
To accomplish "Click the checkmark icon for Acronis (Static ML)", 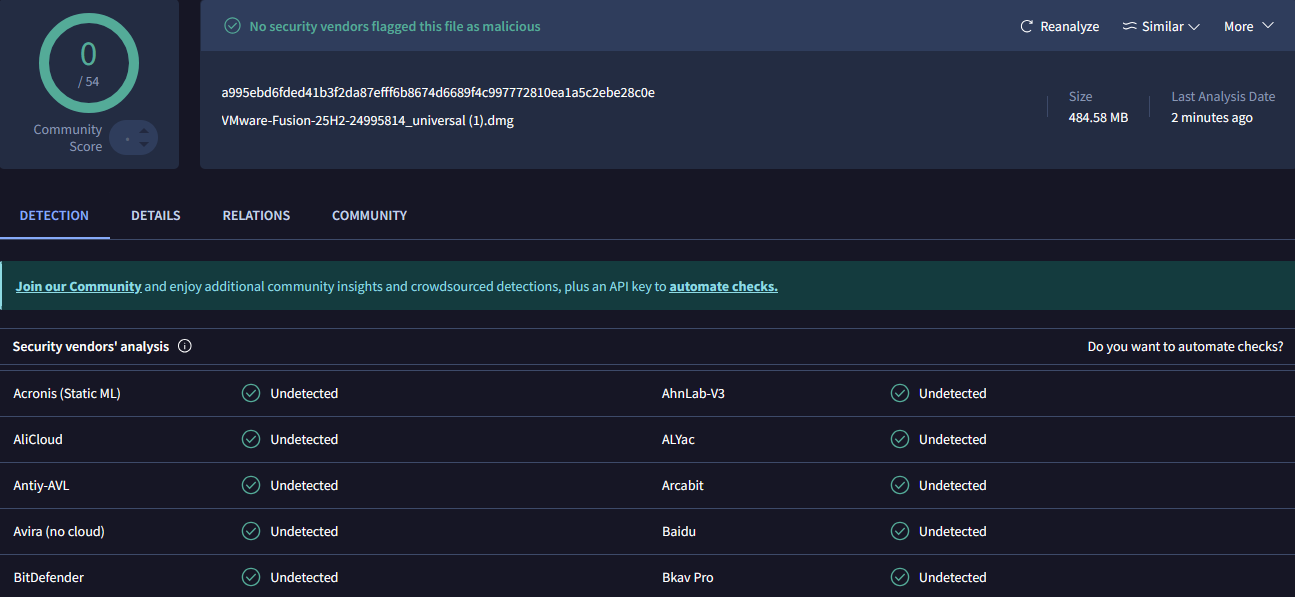I will 251,393.
